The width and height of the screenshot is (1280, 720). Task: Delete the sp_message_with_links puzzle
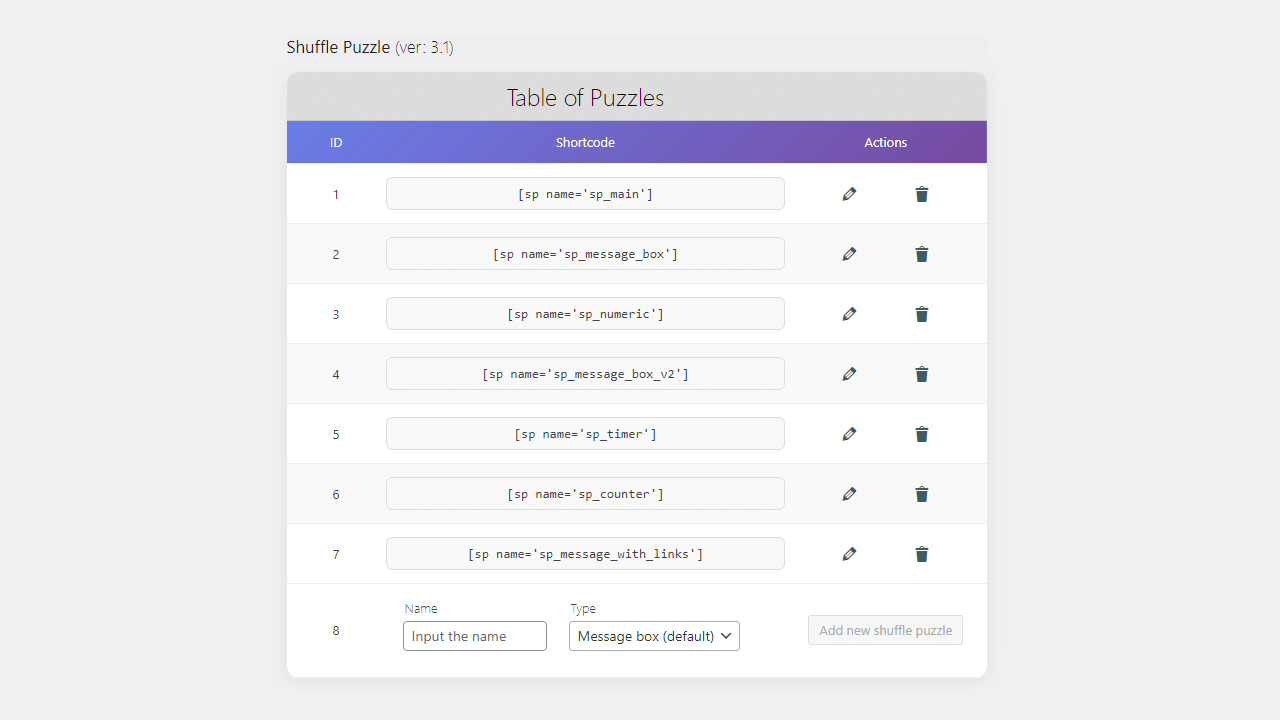922,554
